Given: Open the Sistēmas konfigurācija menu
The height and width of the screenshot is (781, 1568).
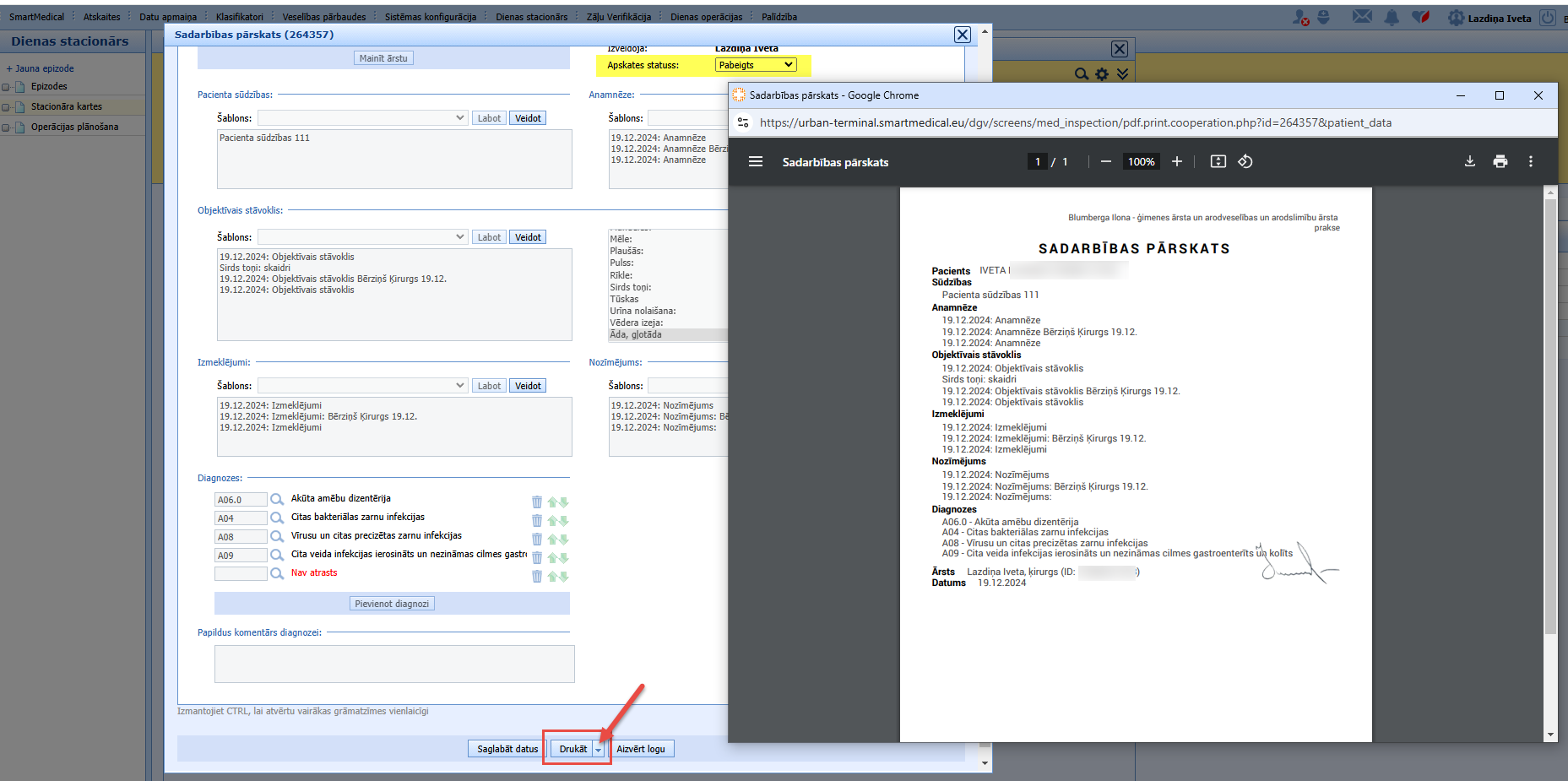Looking at the screenshot, I should [x=431, y=17].
